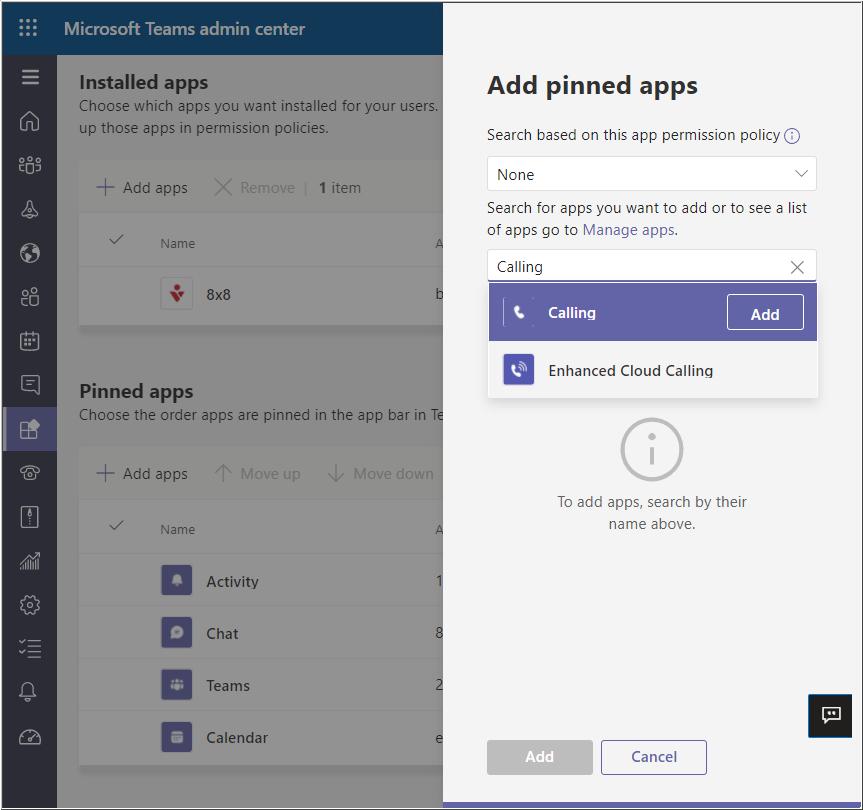863x810 pixels.
Task: Click the Activity app icon
Action: click(x=177, y=580)
